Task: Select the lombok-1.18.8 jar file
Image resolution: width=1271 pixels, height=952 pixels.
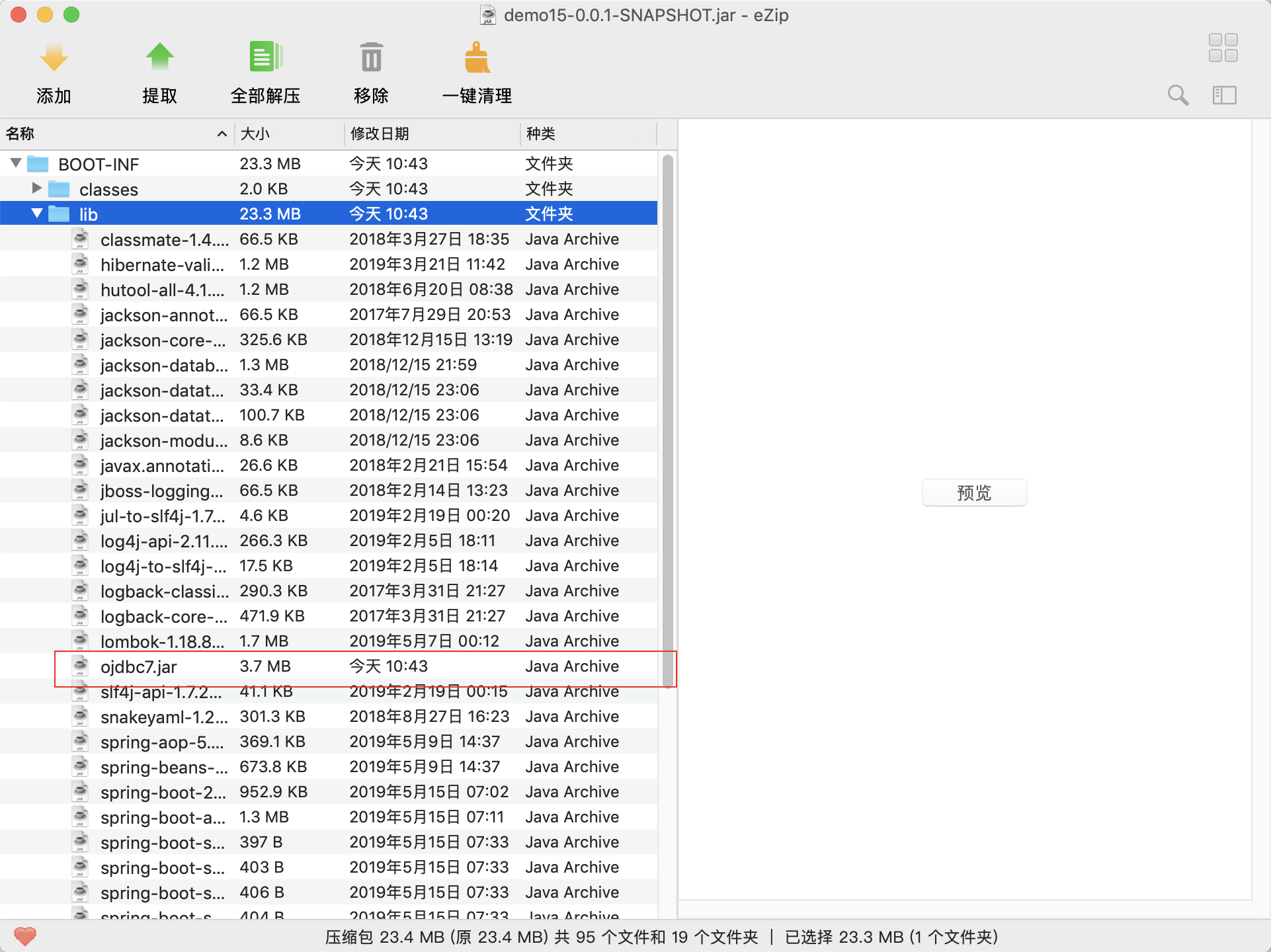Action: [x=162, y=641]
